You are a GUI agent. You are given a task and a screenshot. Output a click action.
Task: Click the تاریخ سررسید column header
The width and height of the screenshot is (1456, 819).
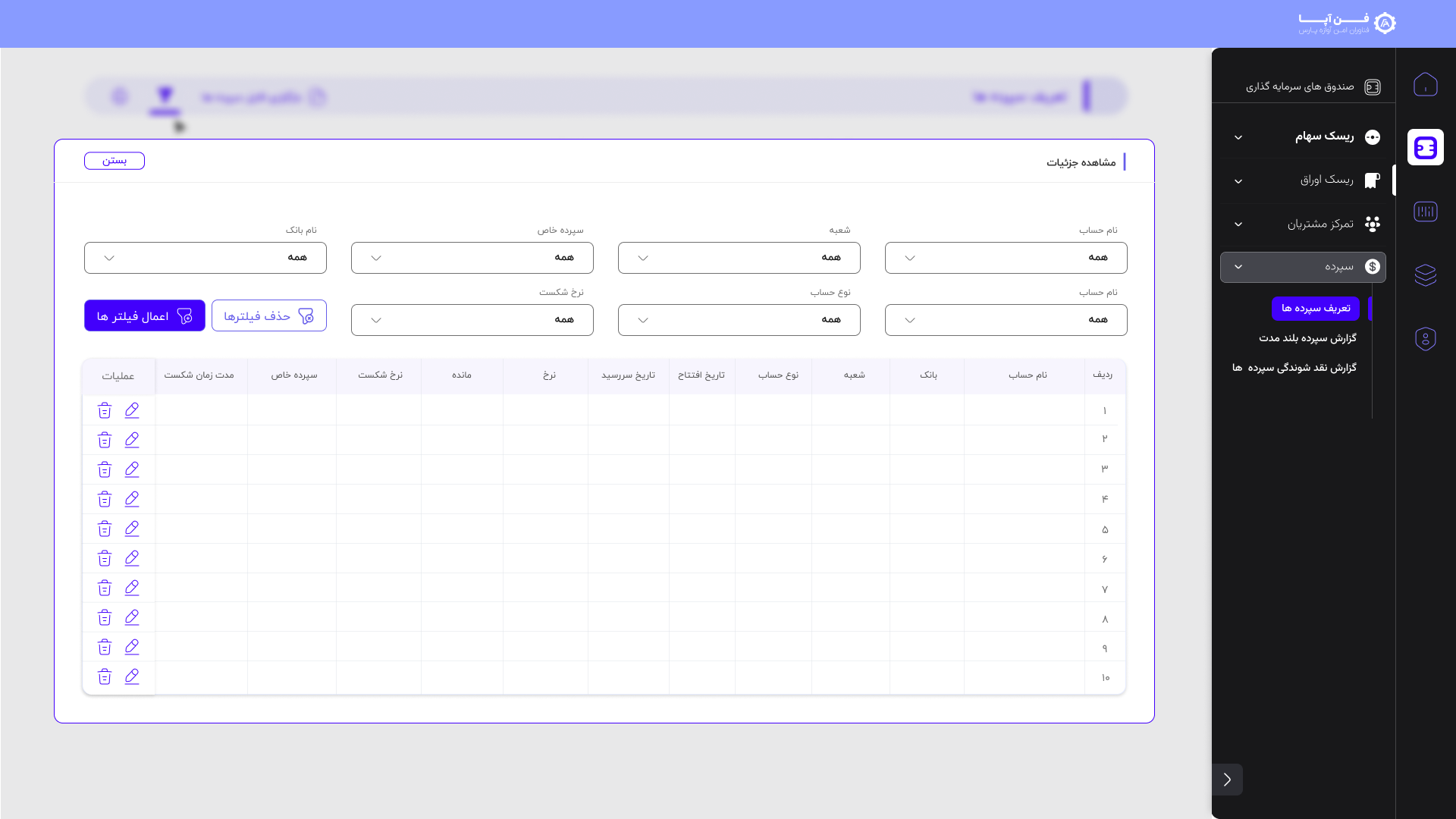tap(628, 375)
